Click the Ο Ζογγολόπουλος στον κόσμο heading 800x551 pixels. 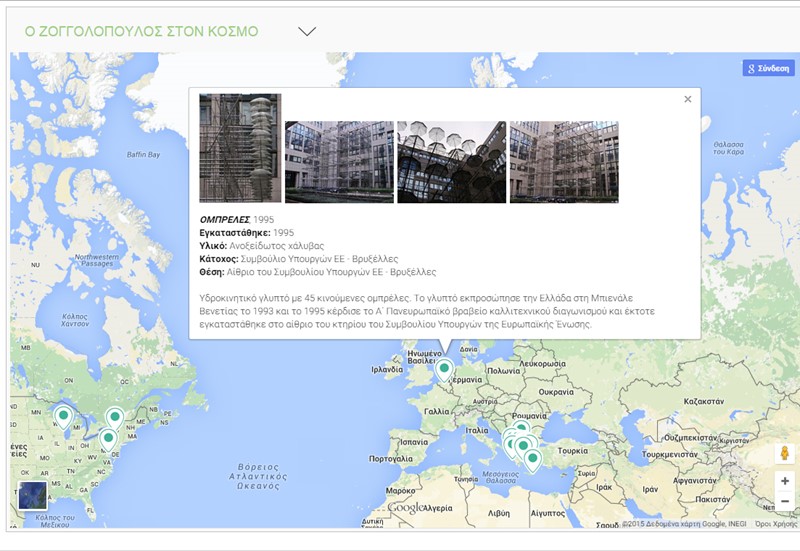pyautogui.click(x=141, y=31)
